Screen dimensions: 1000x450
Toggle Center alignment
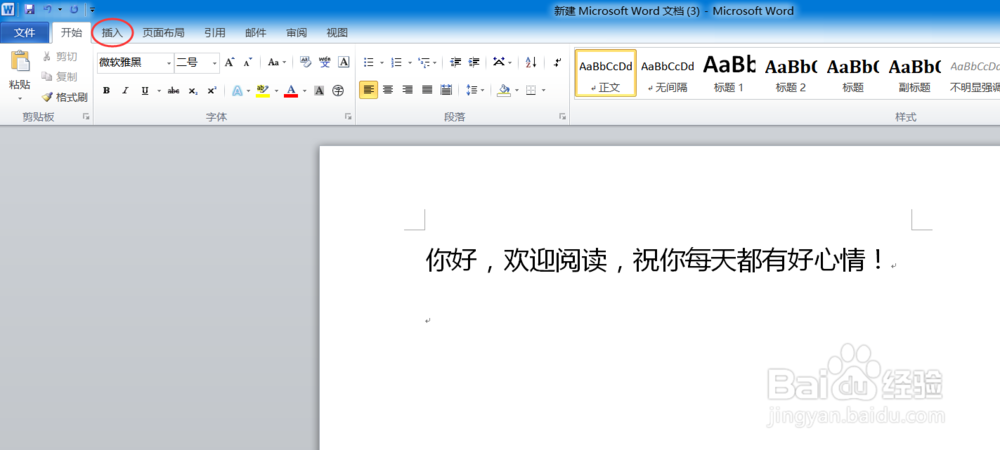[388, 90]
